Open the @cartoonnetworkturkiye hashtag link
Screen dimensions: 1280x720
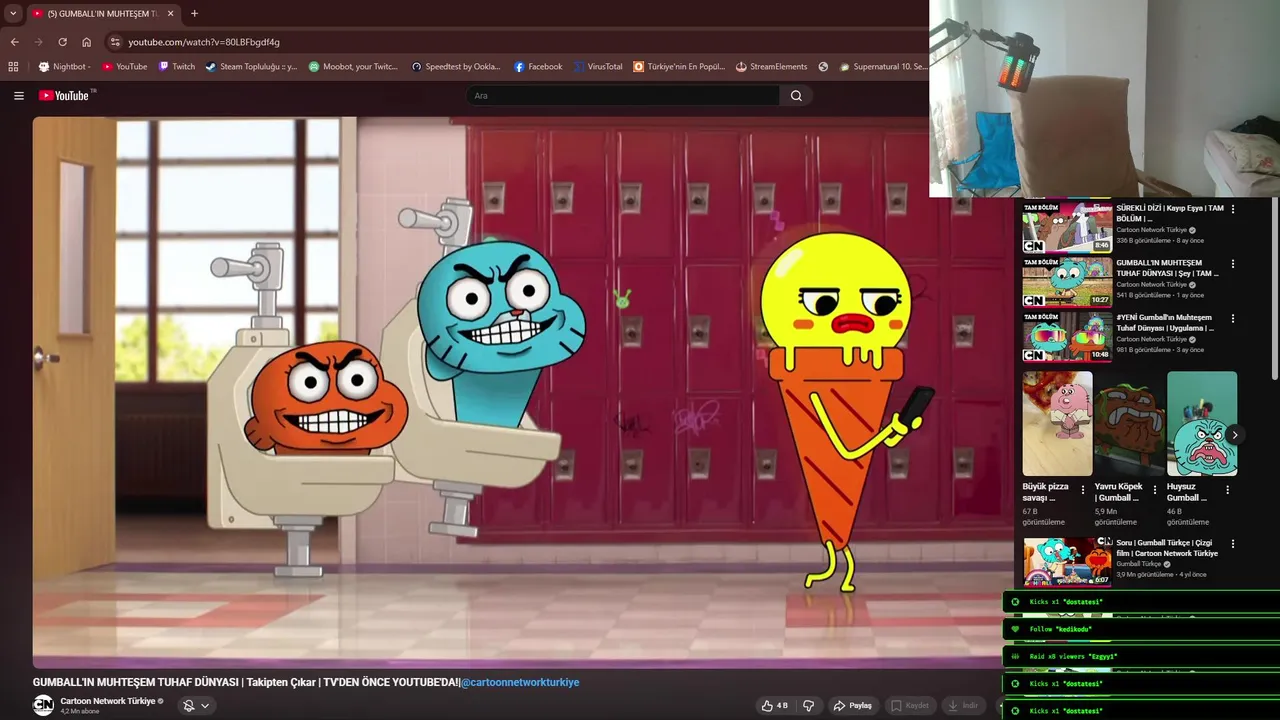(x=520, y=682)
